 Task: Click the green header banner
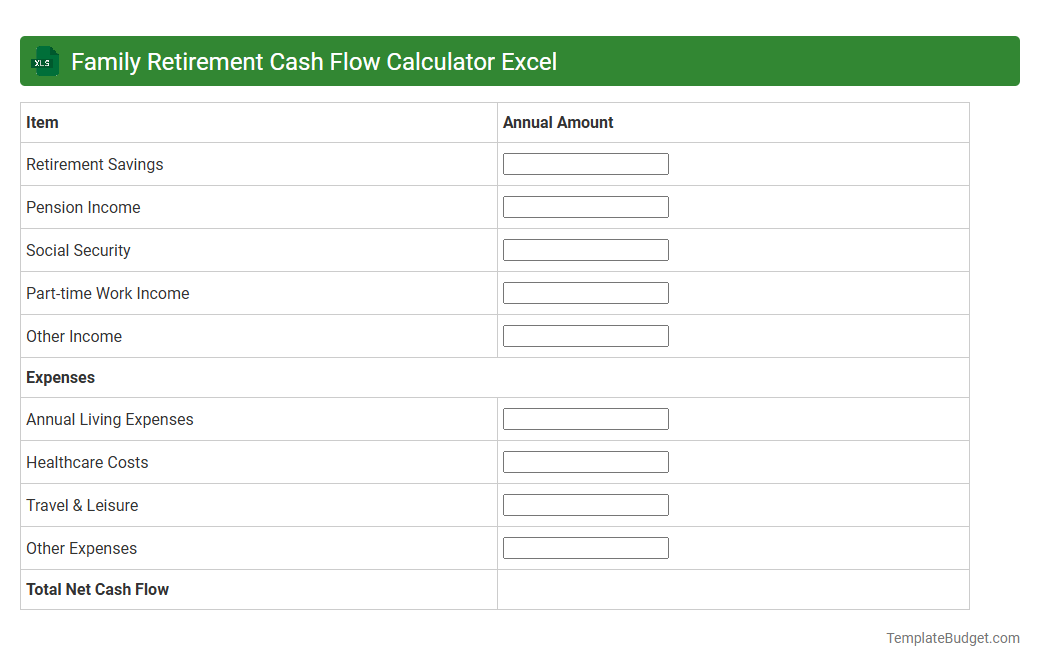[700, 61]
